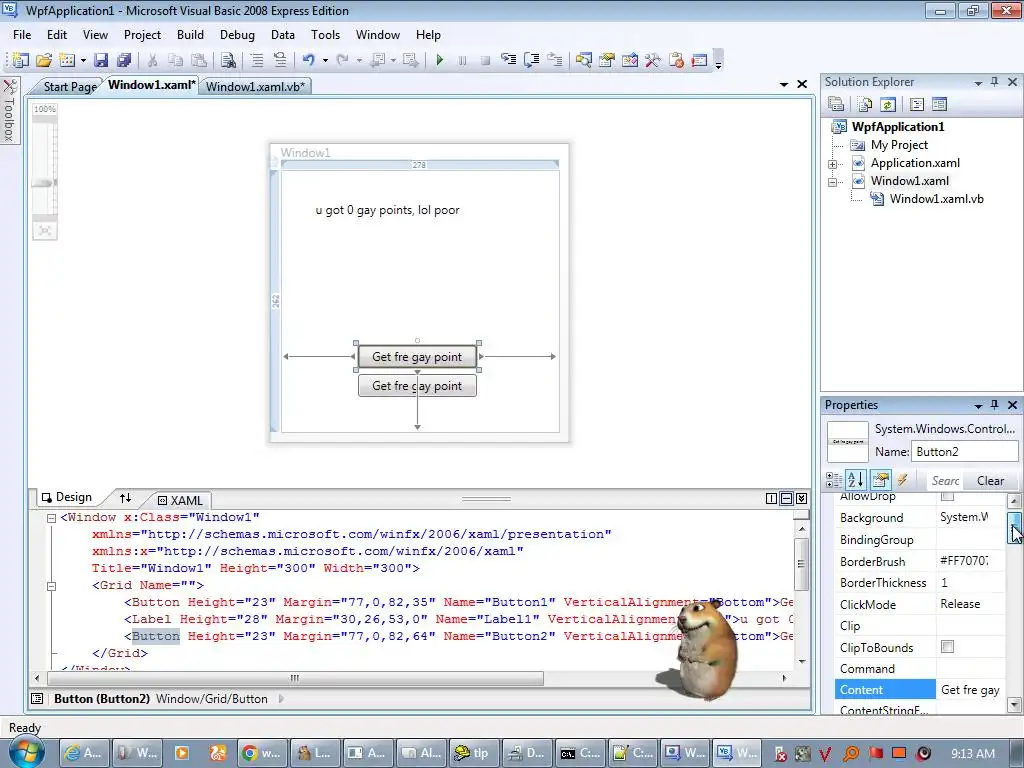The image size is (1024, 768).
Task: Click the Add New Item toolbar icon
Action: (x=67, y=61)
